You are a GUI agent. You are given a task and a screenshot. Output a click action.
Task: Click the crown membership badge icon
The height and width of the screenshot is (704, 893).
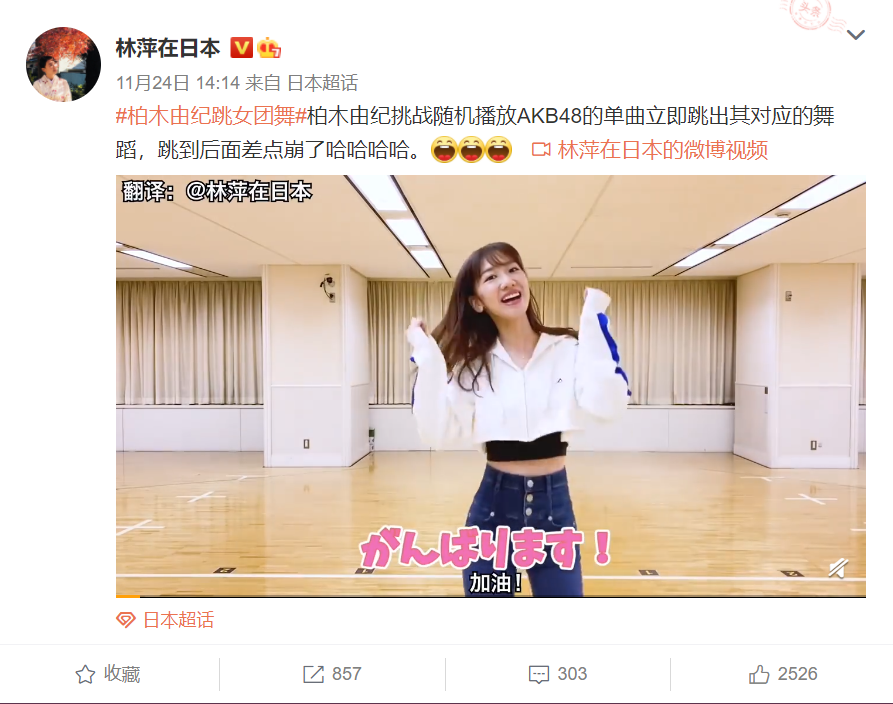[269, 48]
